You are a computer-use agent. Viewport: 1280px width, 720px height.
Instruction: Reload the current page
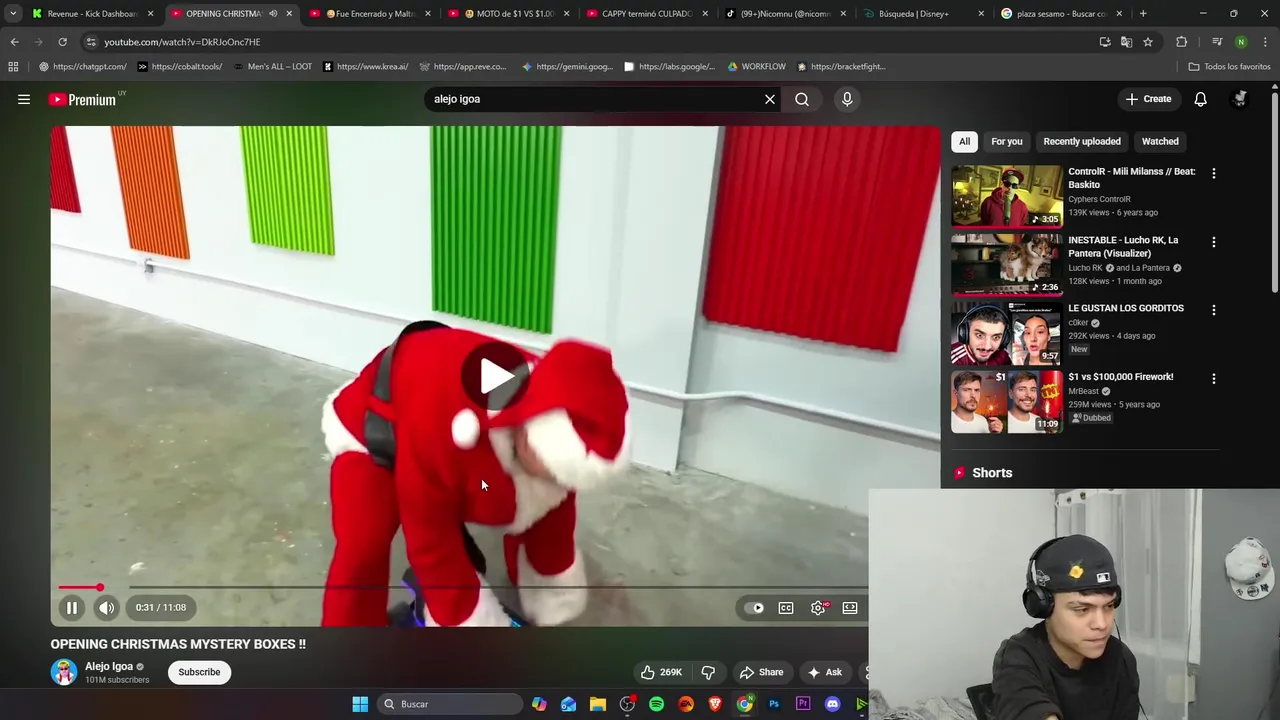point(62,42)
